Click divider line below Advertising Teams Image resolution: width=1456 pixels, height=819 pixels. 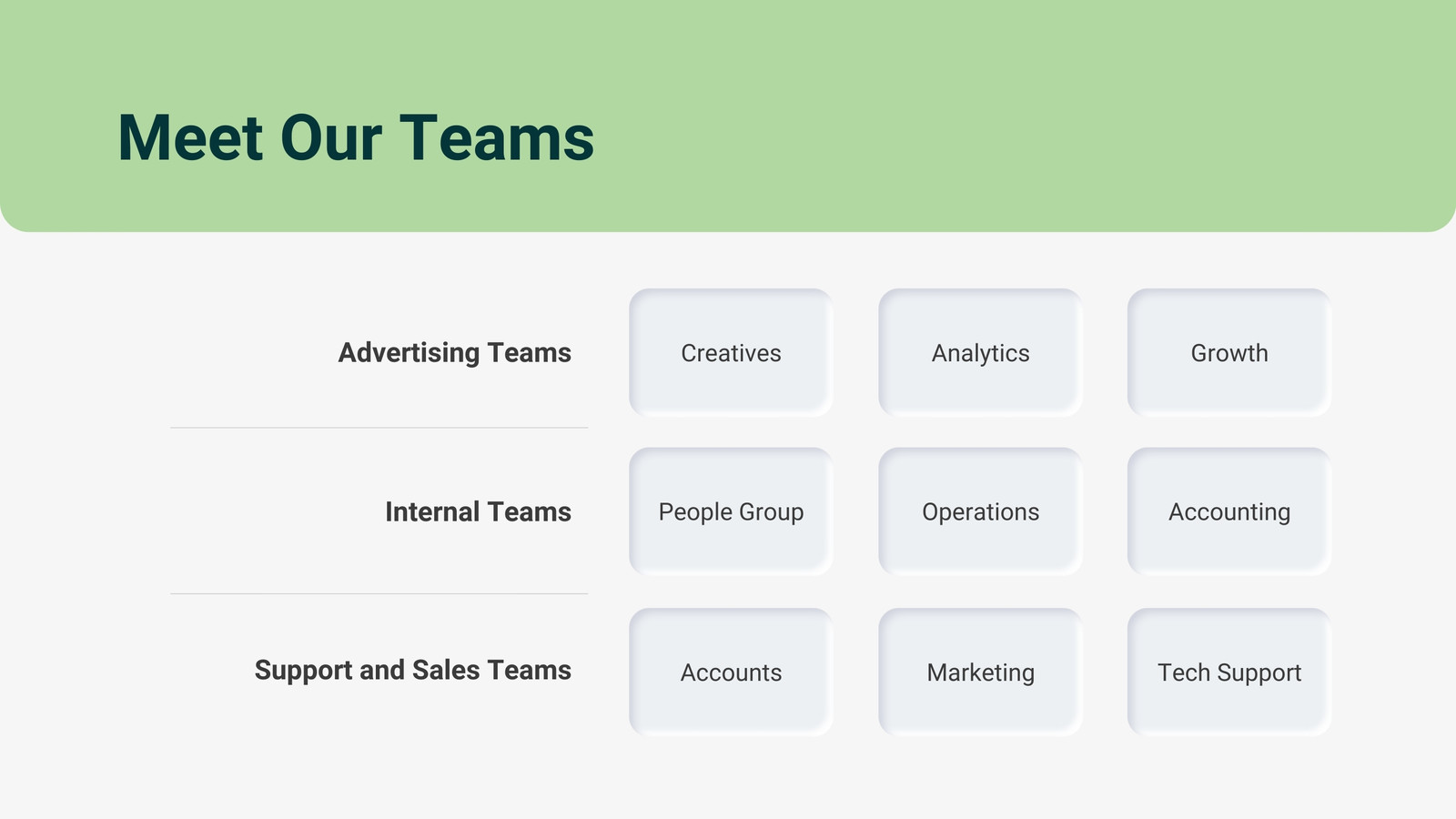379,428
